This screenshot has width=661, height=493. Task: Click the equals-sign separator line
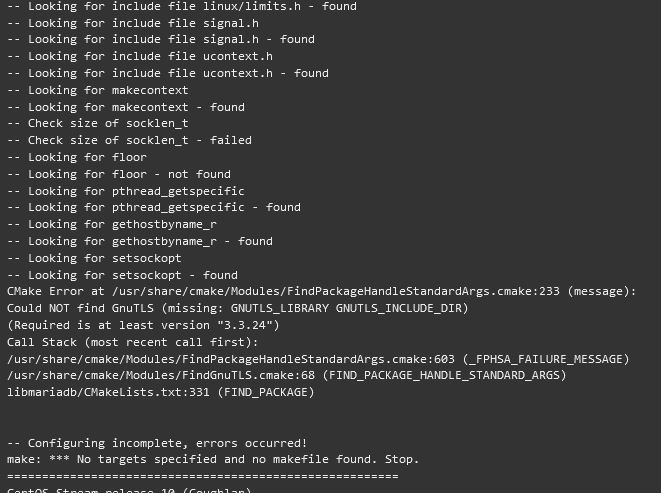click(x=203, y=477)
